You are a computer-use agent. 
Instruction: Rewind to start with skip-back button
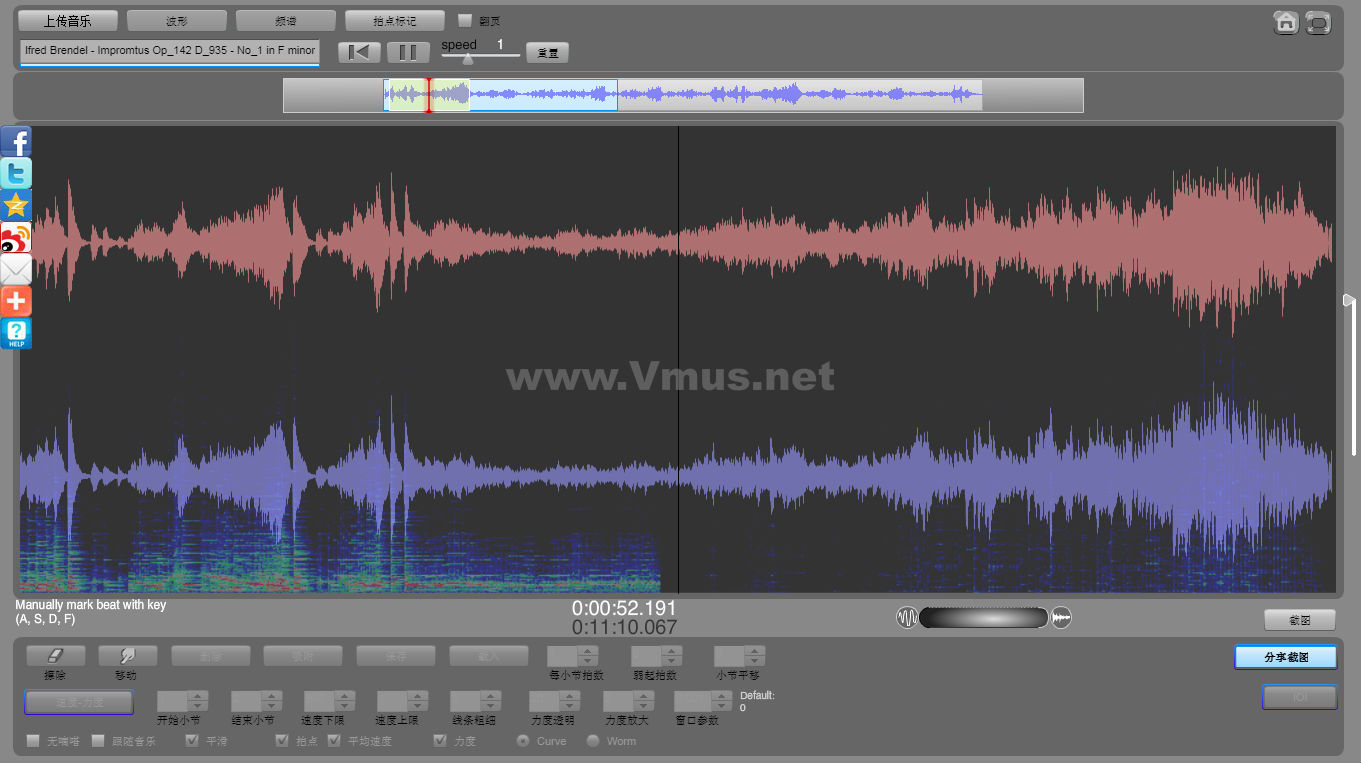[x=359, y=52]
